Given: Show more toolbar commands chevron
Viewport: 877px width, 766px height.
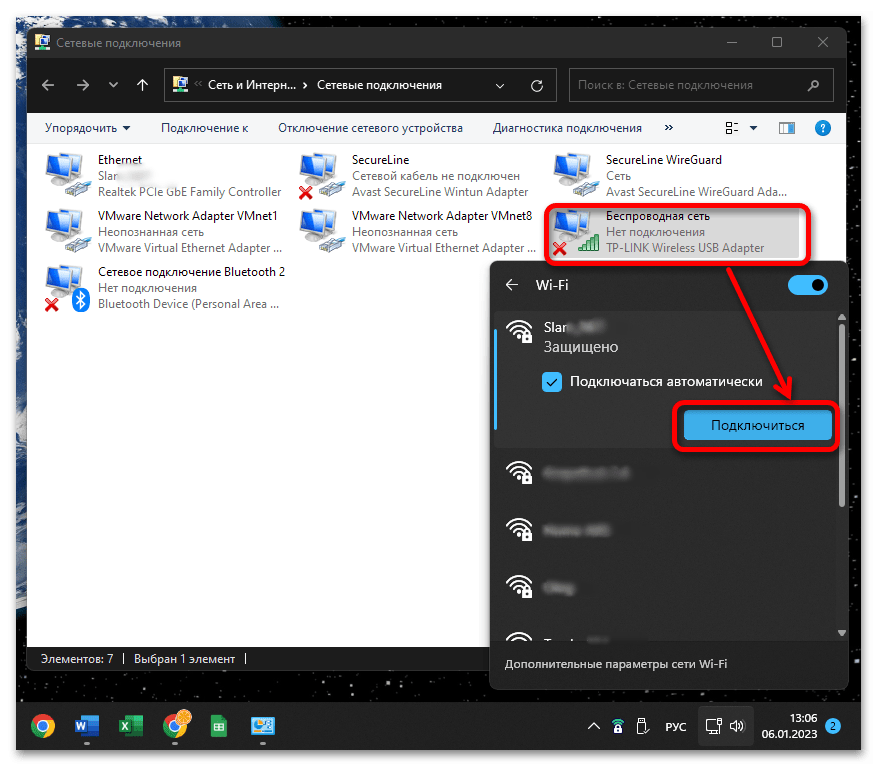Looking at the screenshot, I should (x=669, y=127).
